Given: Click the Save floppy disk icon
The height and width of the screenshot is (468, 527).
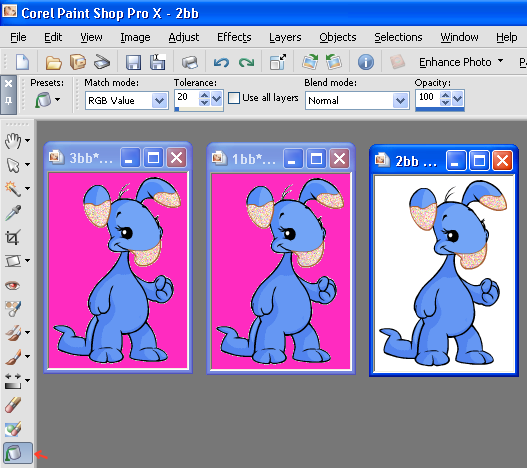Looking at the screenshot, I should [x=133, y=63].
